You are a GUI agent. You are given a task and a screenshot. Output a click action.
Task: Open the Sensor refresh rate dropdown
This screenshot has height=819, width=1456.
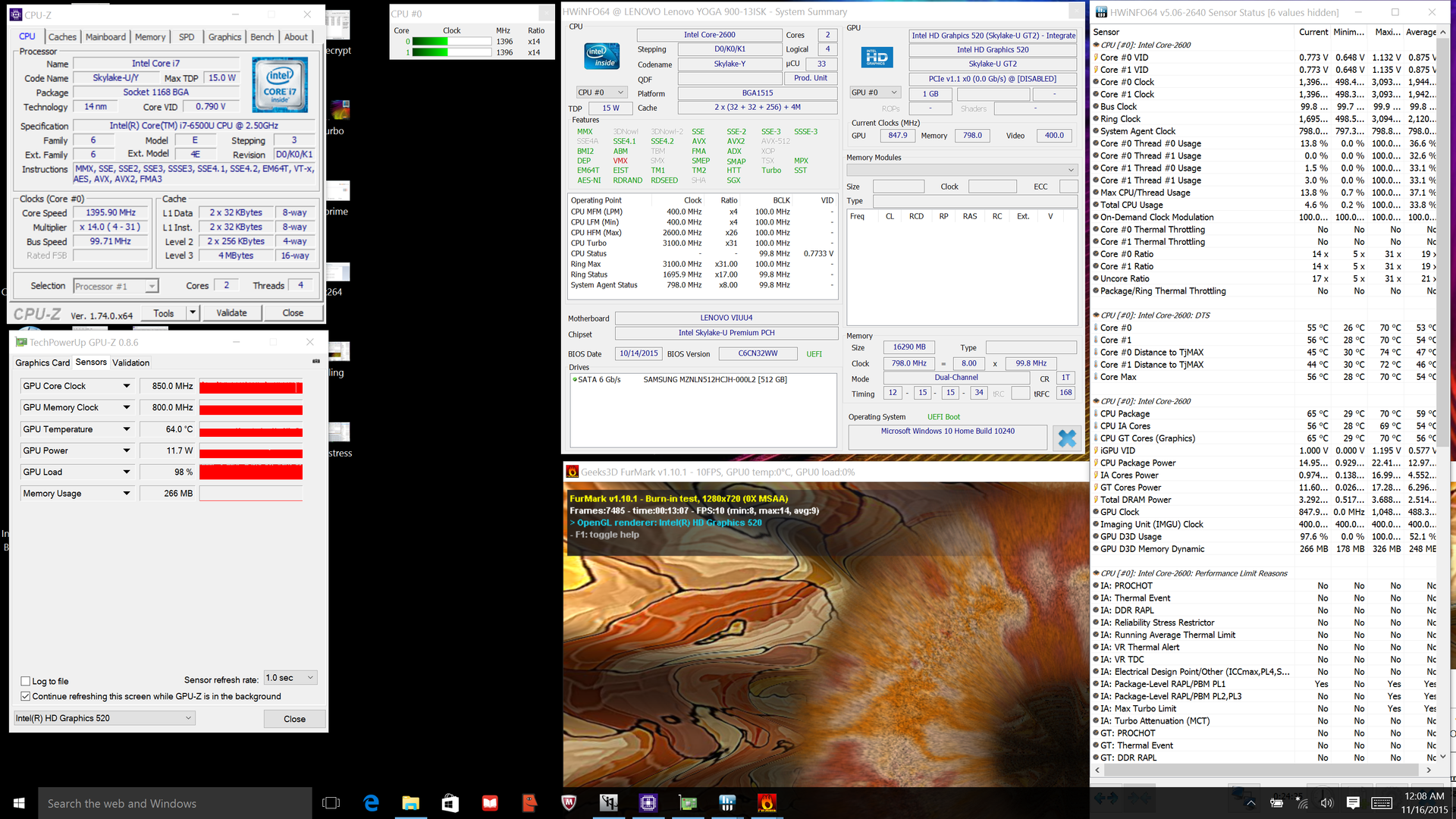point(290,677)
